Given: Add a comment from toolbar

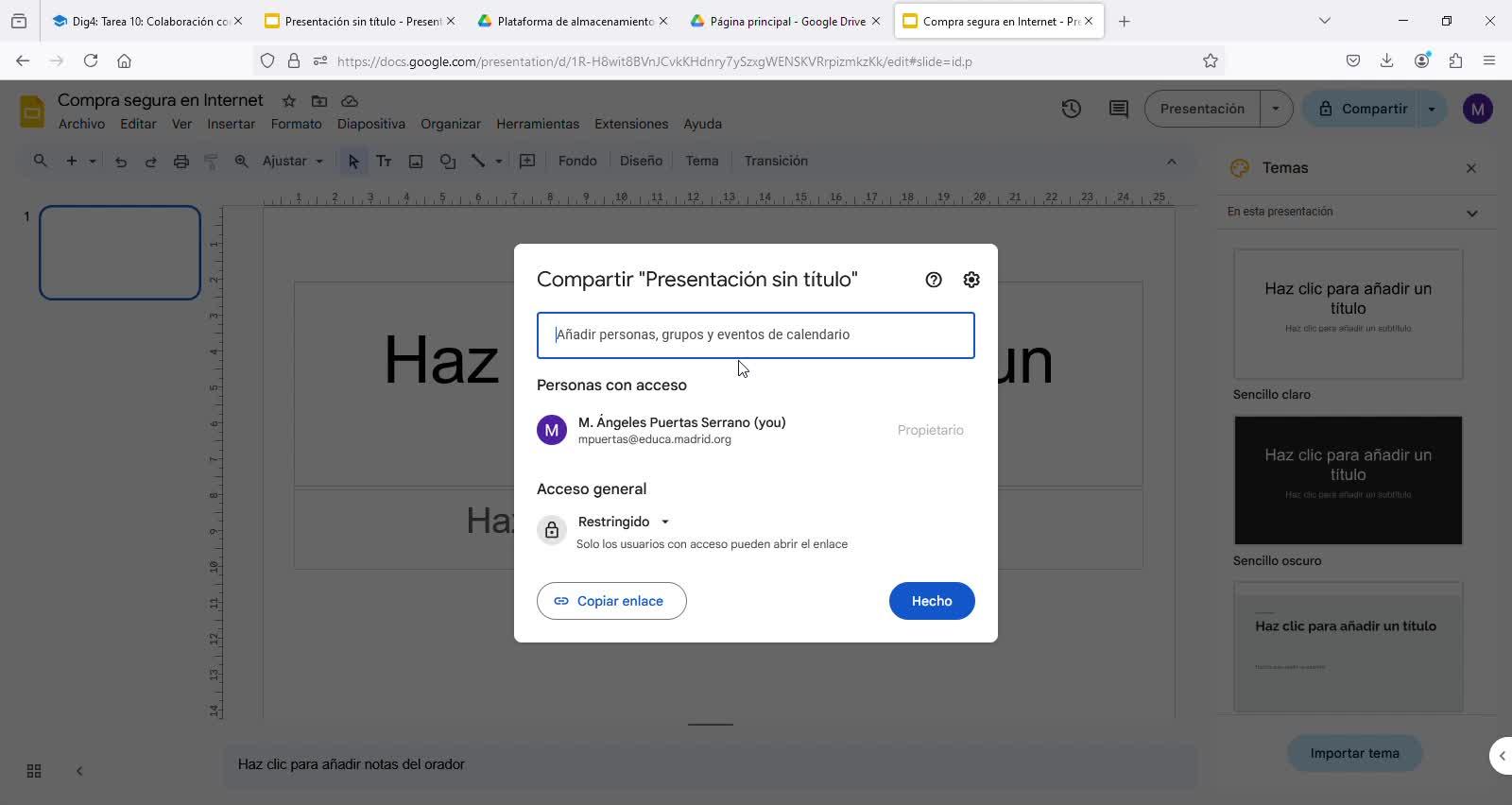Looking at the screenshot, I should (527, 162).
